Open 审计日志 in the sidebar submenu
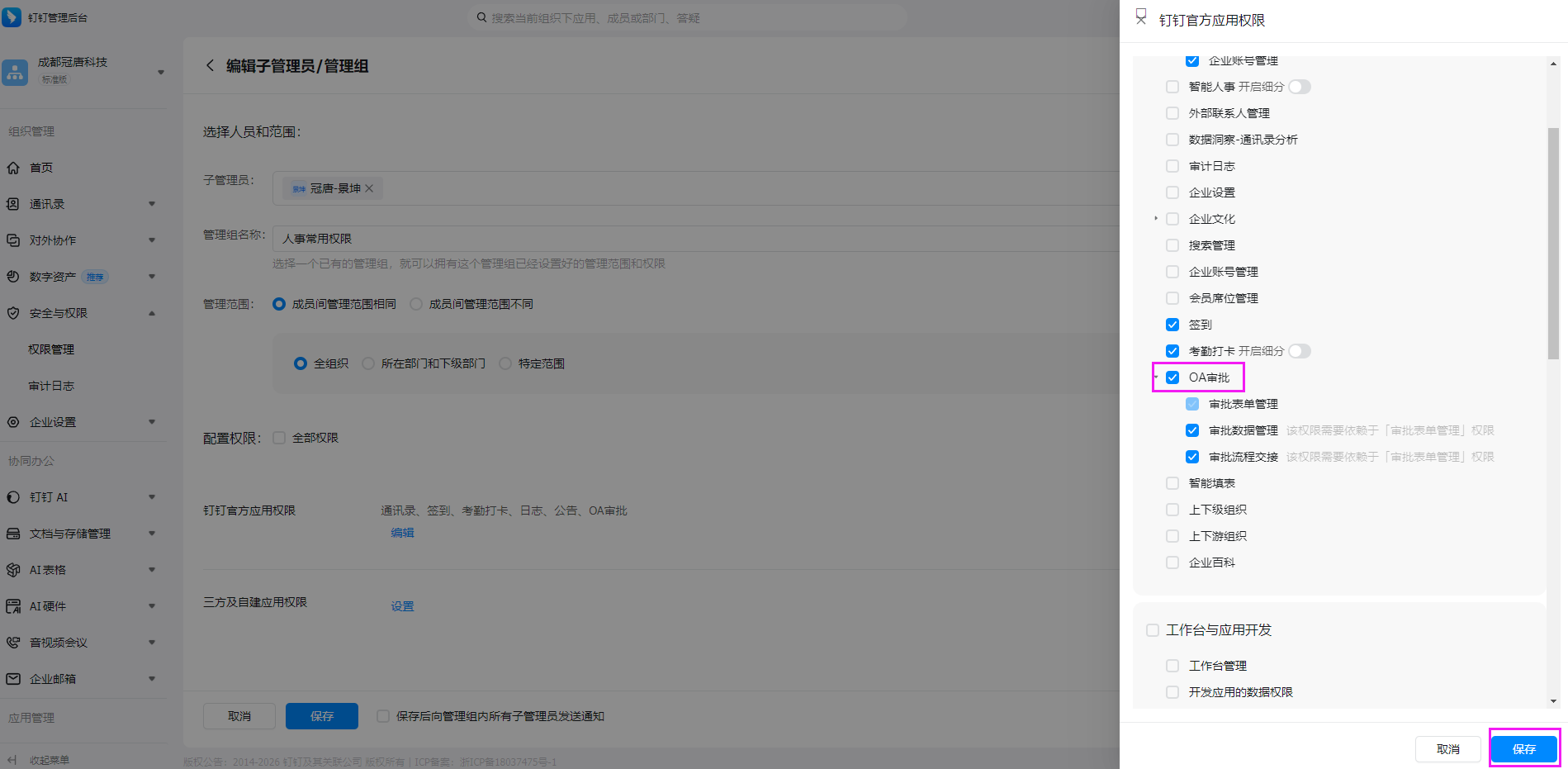Screen dimensions: 1568x769 coord(51,386)
